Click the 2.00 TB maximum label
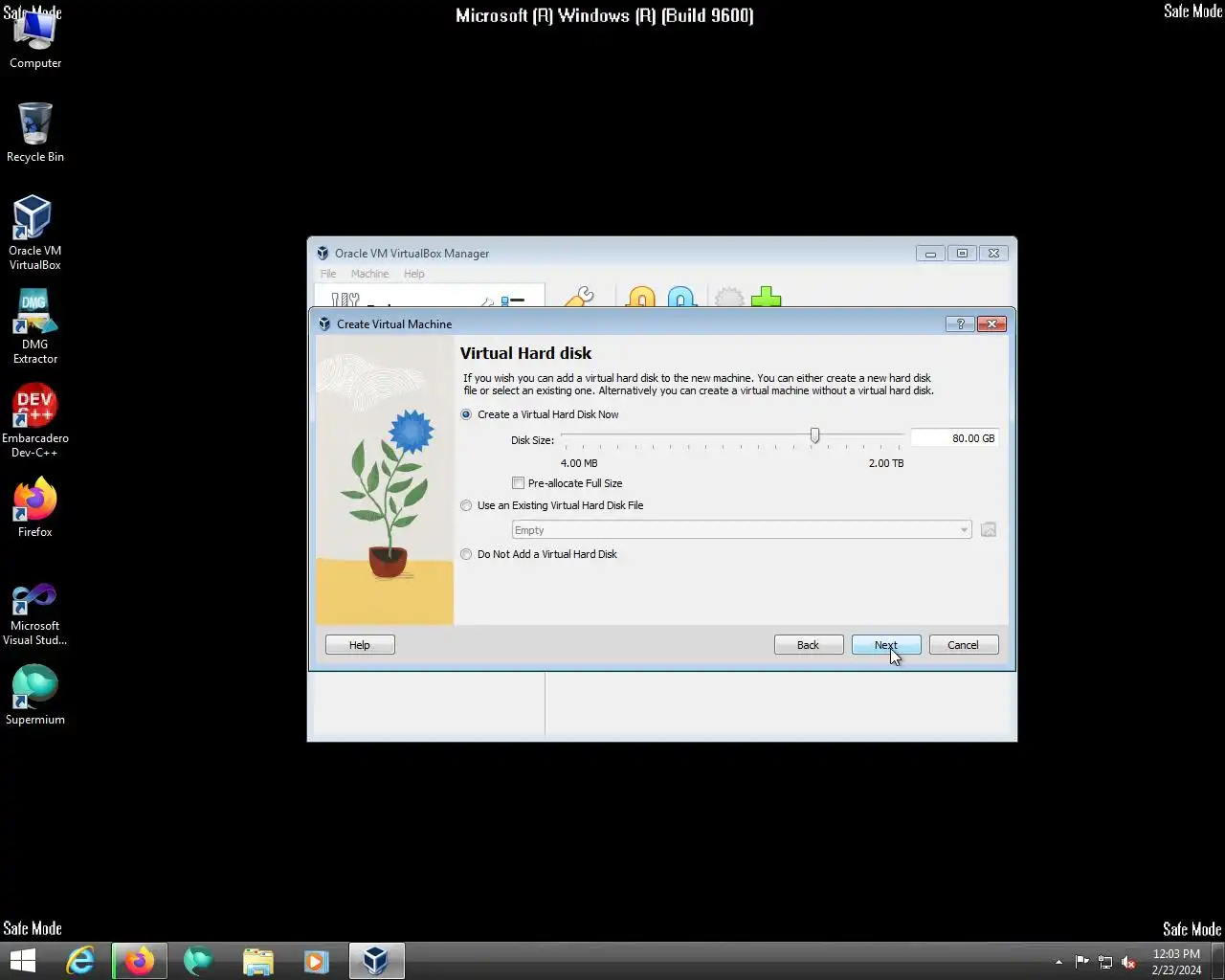The width and height of the screenshot is (1225, 980). click(886, 463)
